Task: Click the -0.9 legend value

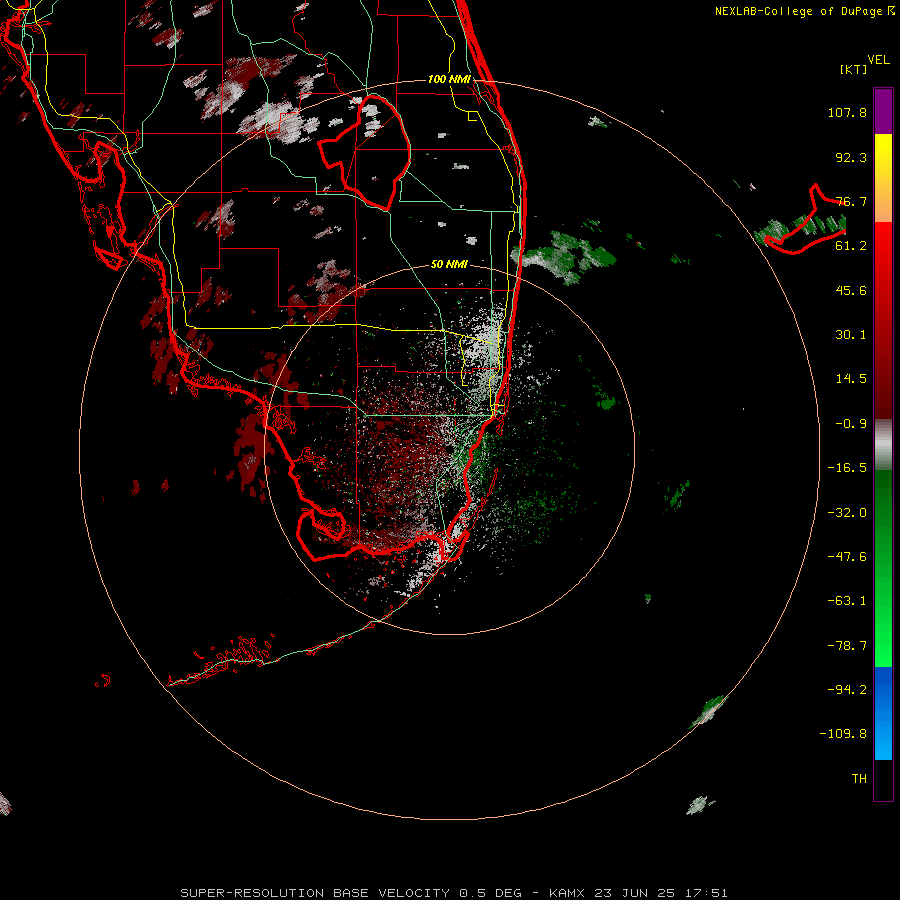Action: tap(851, 424)
